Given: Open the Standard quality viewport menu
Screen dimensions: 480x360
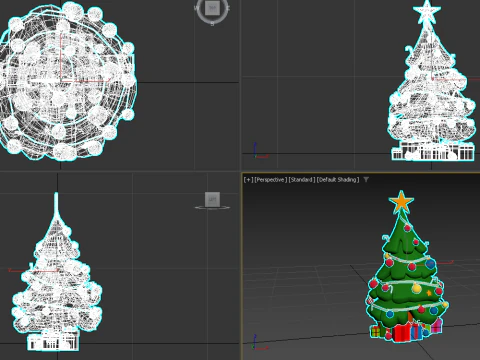Looking at the screenshot, I should [302, 180].
